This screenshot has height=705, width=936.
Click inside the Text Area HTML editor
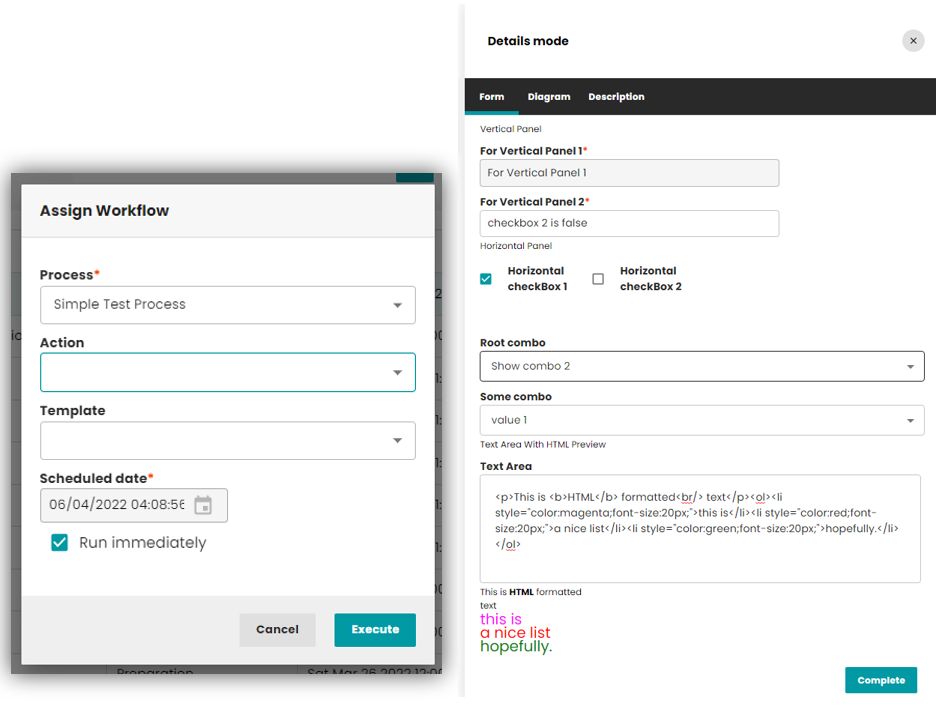click(700, 528)
